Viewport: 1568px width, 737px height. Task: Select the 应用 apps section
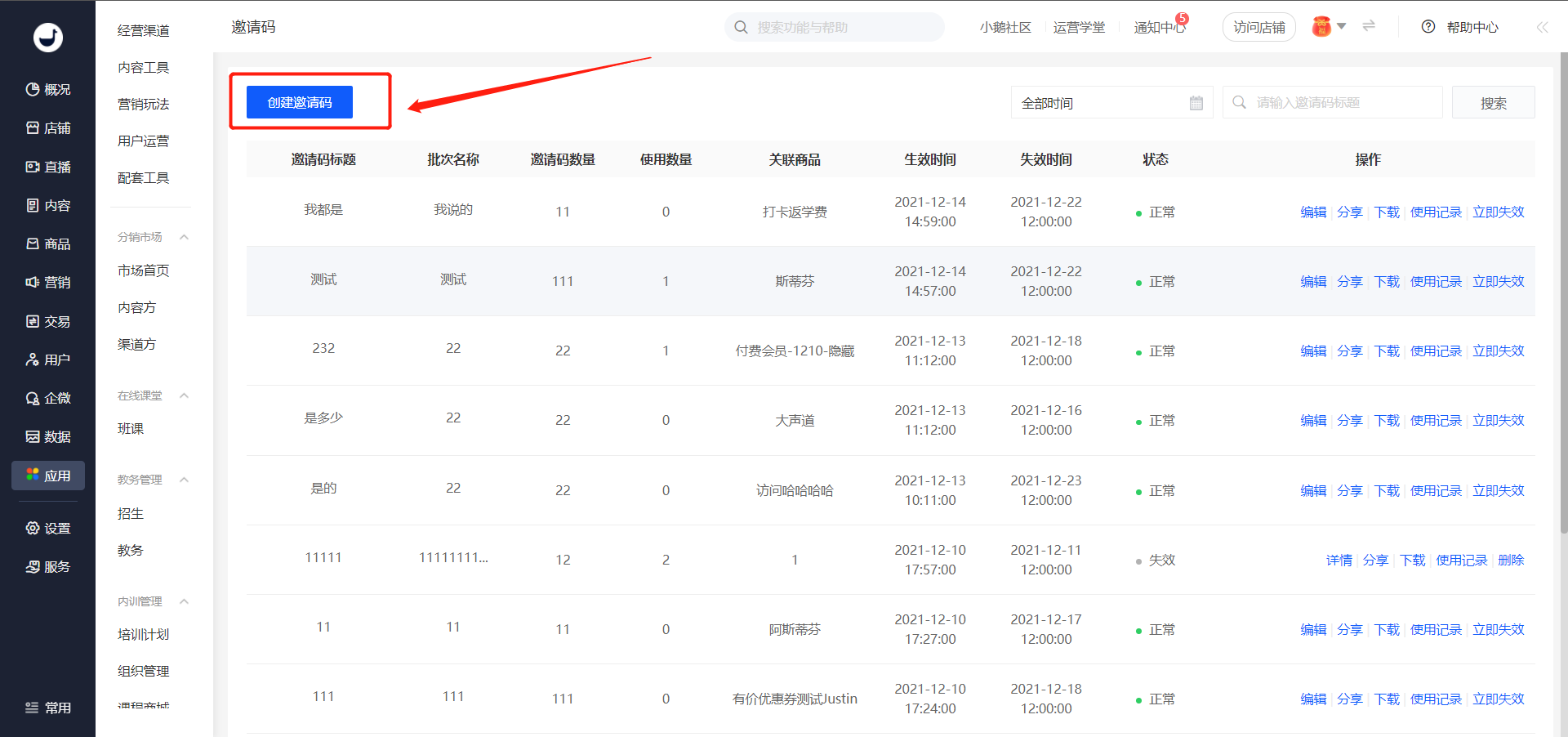pyautogui.click(x=47, y=476)
